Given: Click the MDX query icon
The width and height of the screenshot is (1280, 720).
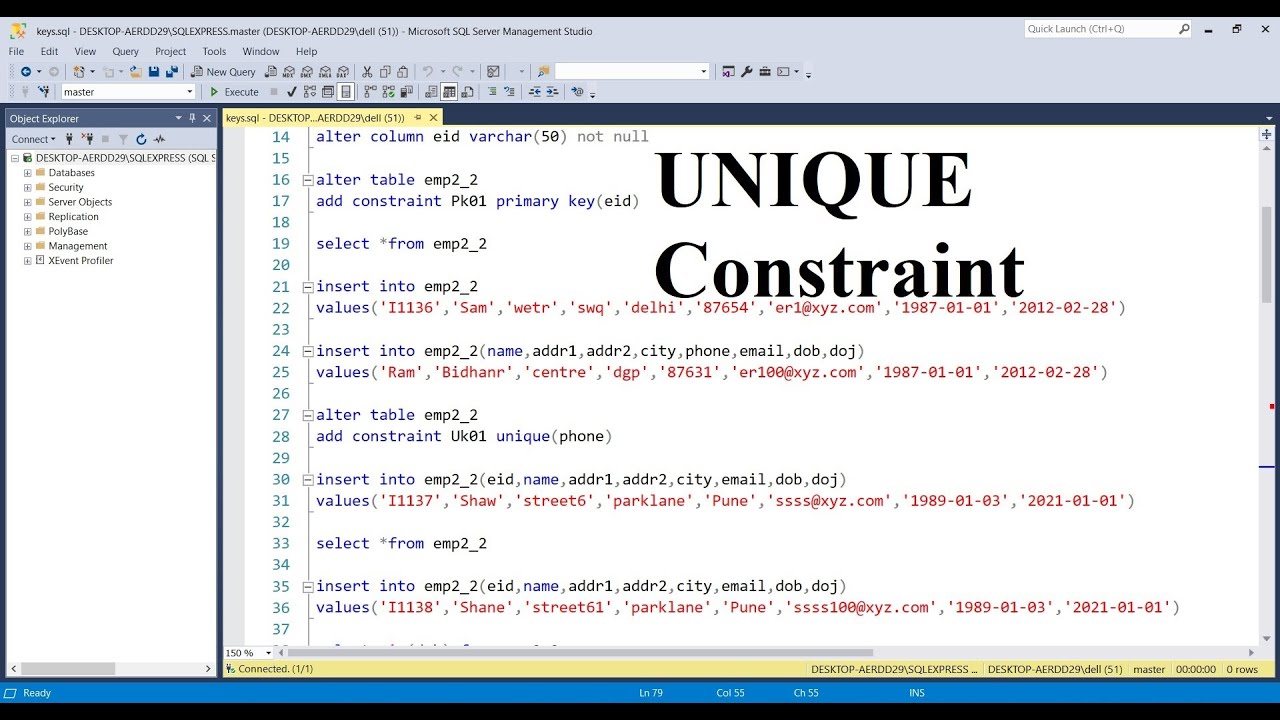Looking at the screenshot, I should point(289,72).
